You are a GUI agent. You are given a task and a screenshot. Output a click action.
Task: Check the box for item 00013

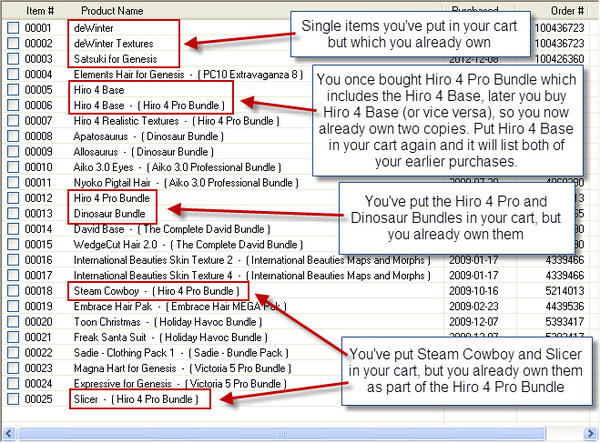pyautogui.click(x=13, y=213)
